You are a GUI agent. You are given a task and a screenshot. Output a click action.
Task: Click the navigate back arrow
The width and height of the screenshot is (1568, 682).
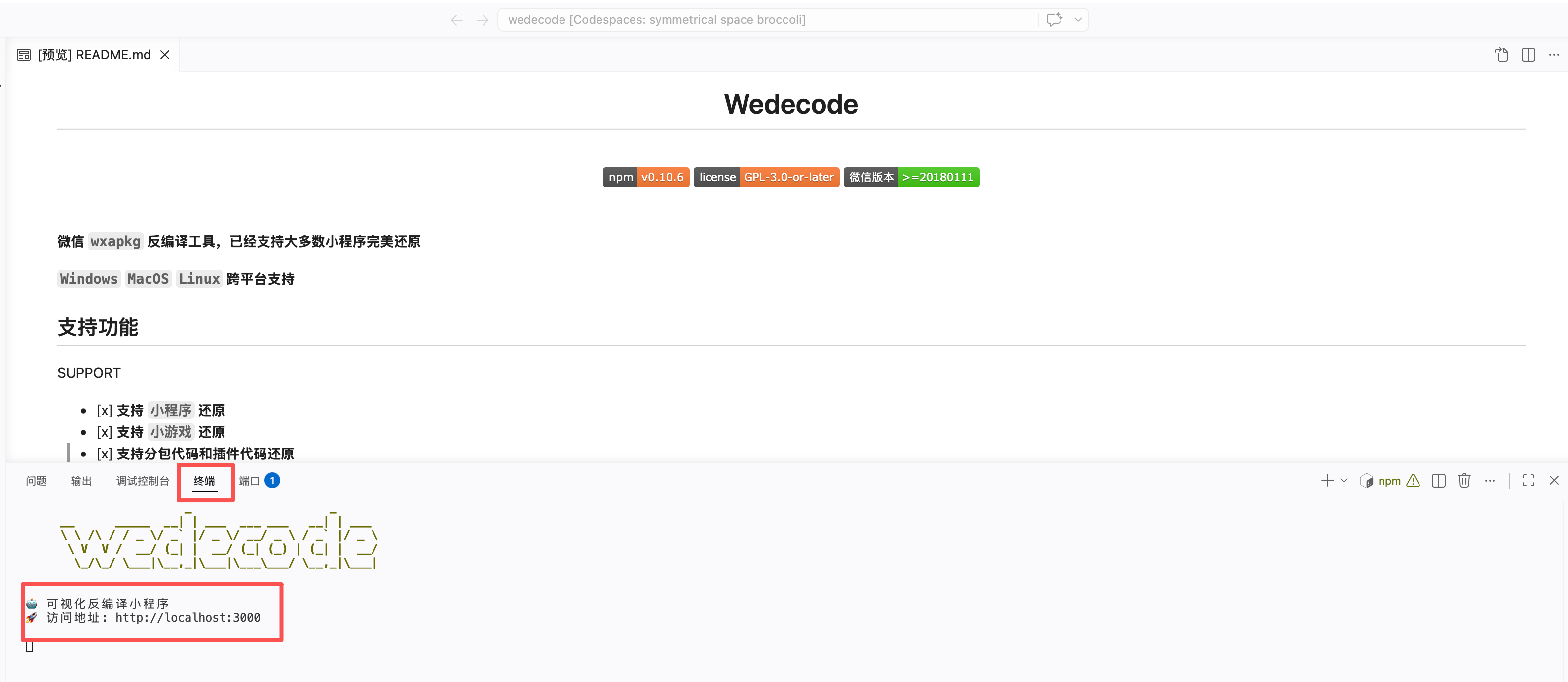tap(456, 20)
